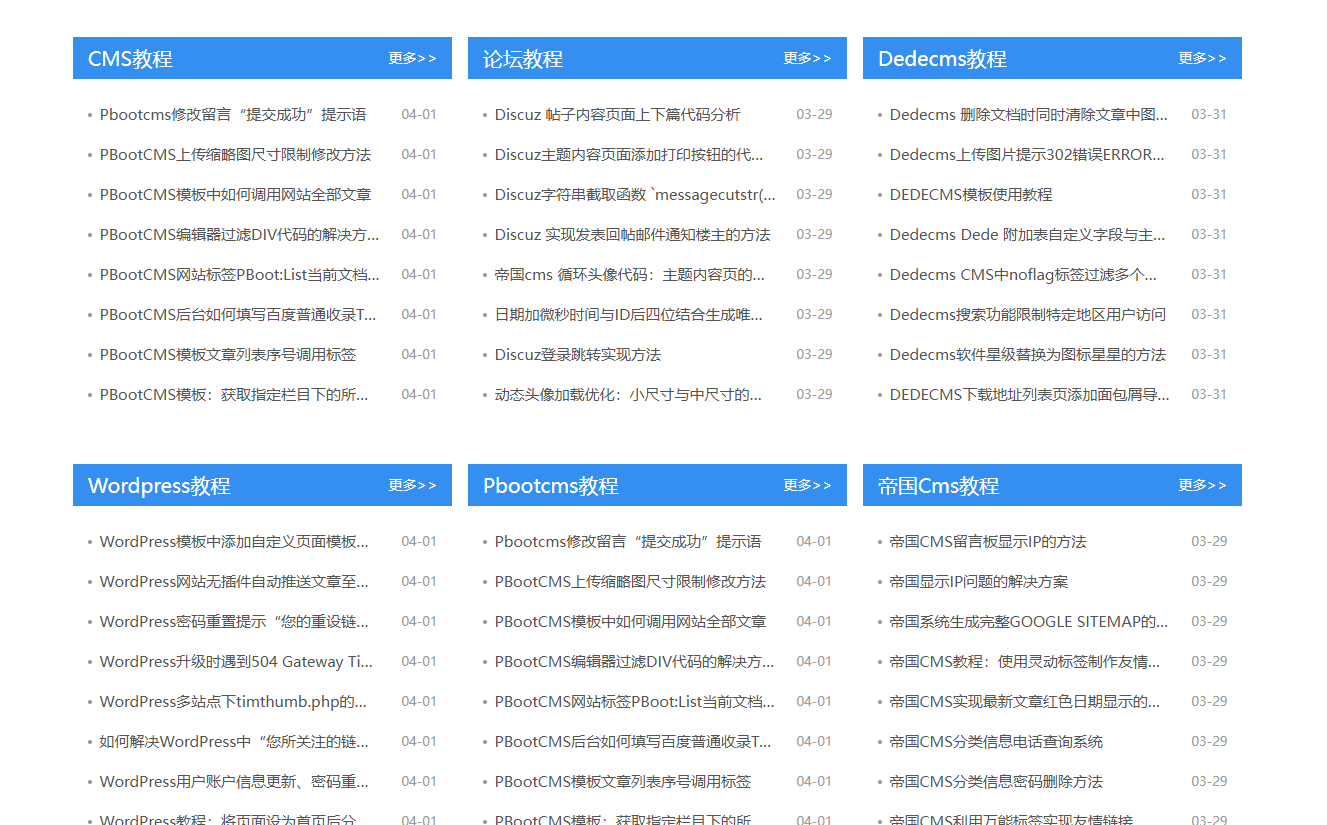The image size is (1327, 825).
Task: Open 更多>> in the 论坛教程 header
Action: tap(807, 58)
